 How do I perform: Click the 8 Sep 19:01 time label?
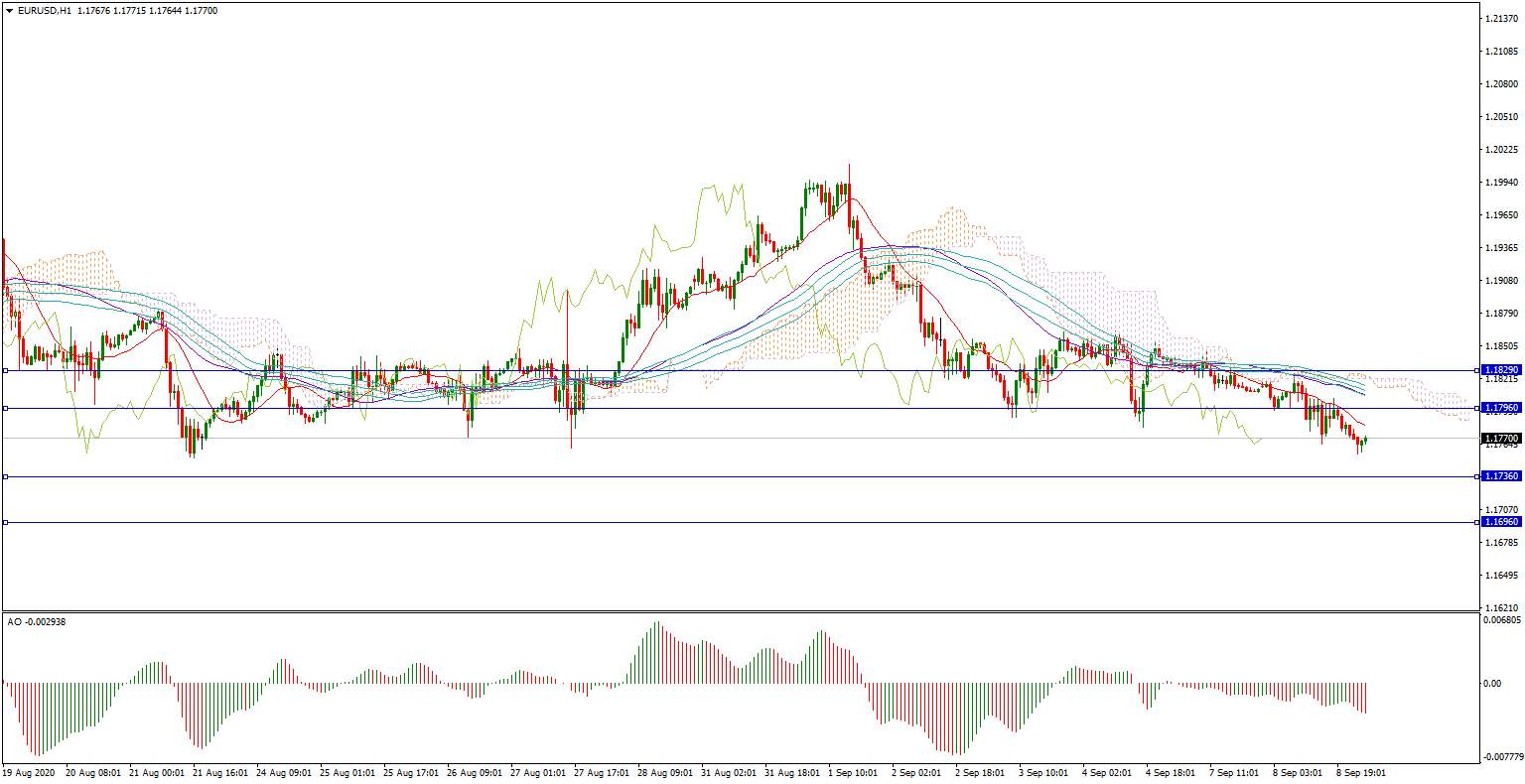pyautogui.click(x=1361, y=772)
